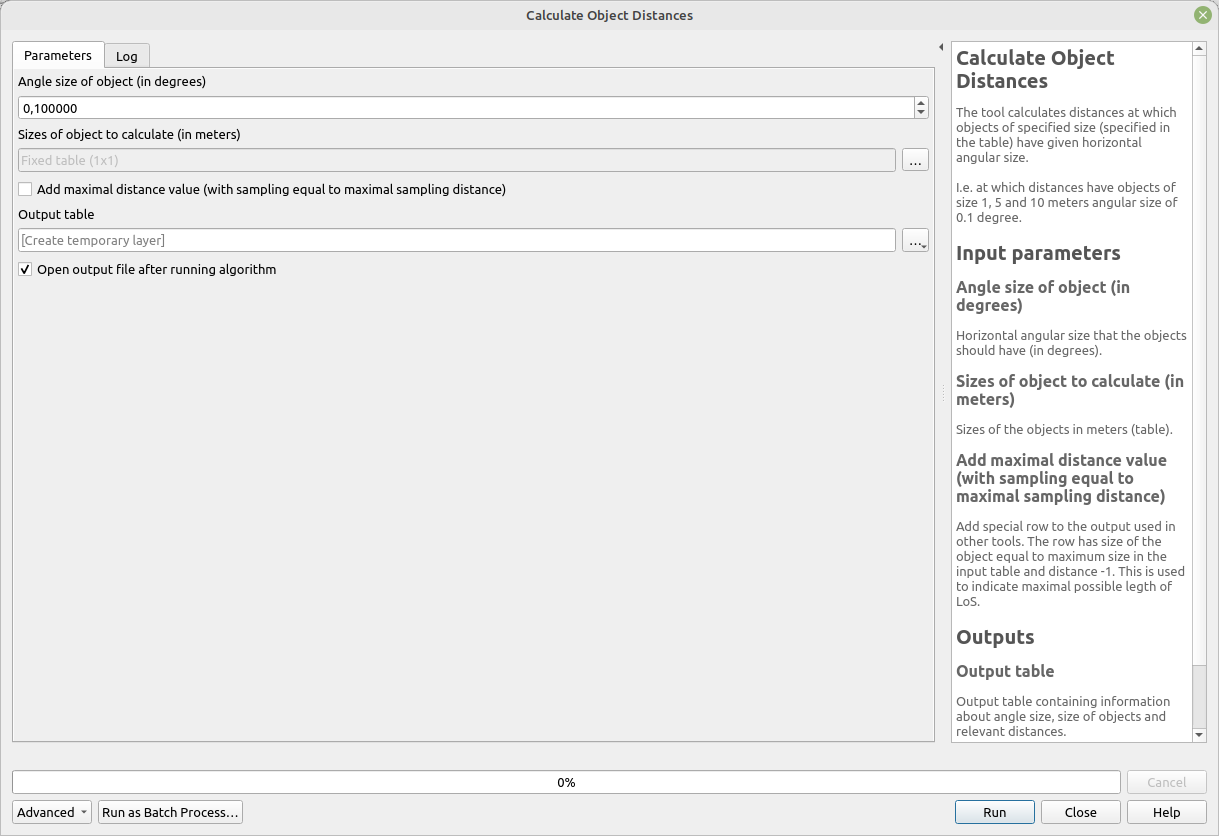Close the Calculate Object Distances dialog
1219x836 pixels.
[1080, 812]
